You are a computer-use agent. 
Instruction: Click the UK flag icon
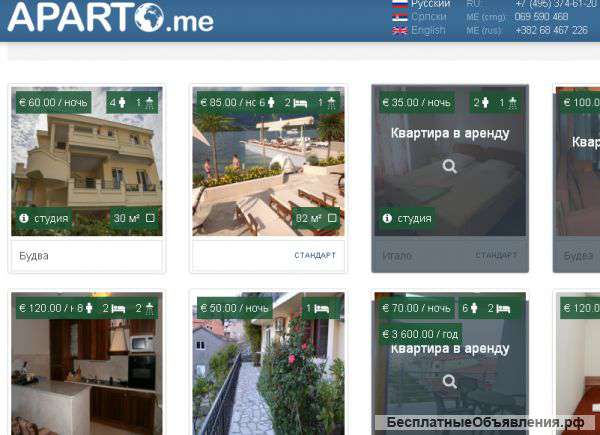[x=400, y=30]
